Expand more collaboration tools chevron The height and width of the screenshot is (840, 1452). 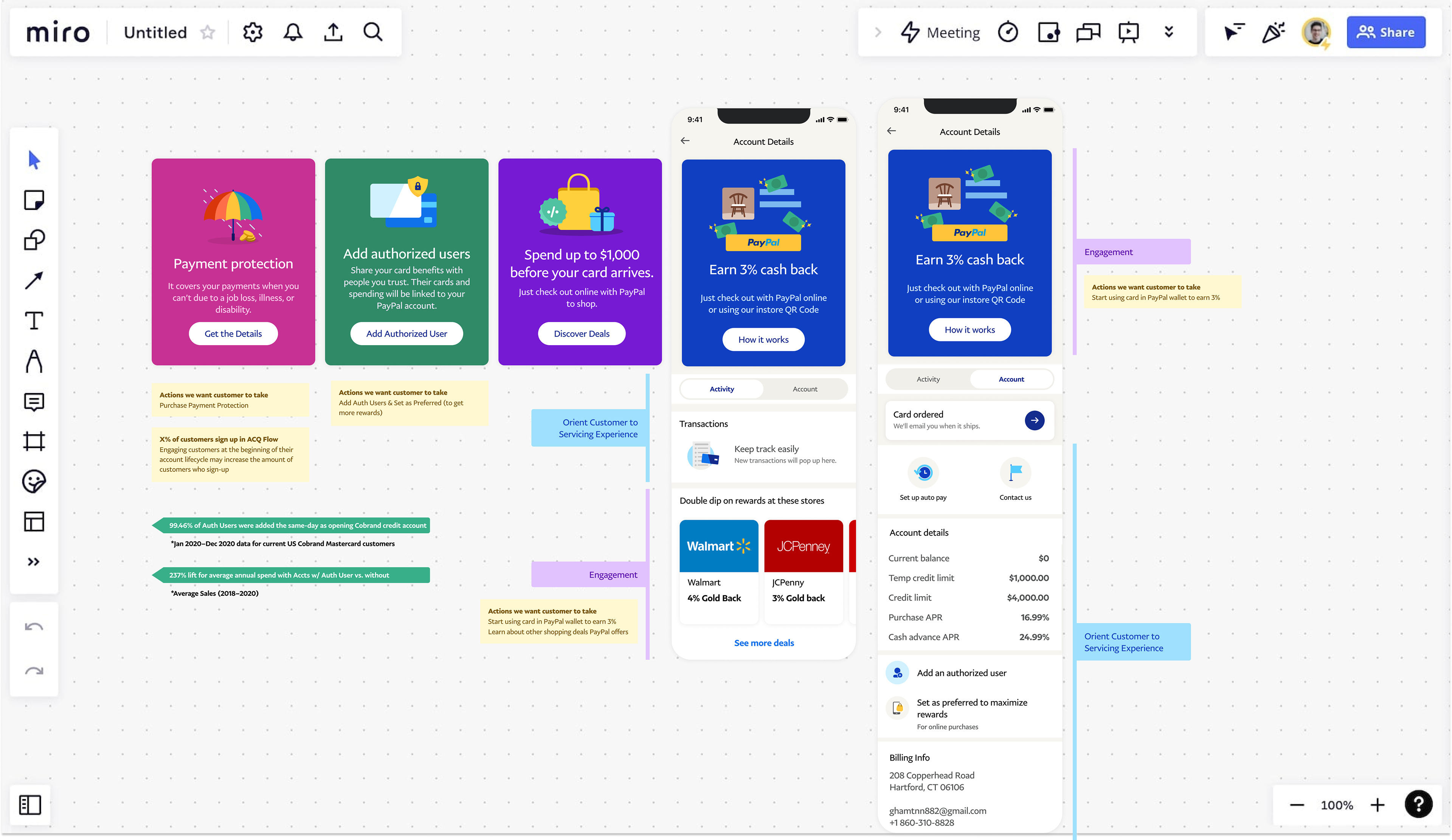(1169, 32)
